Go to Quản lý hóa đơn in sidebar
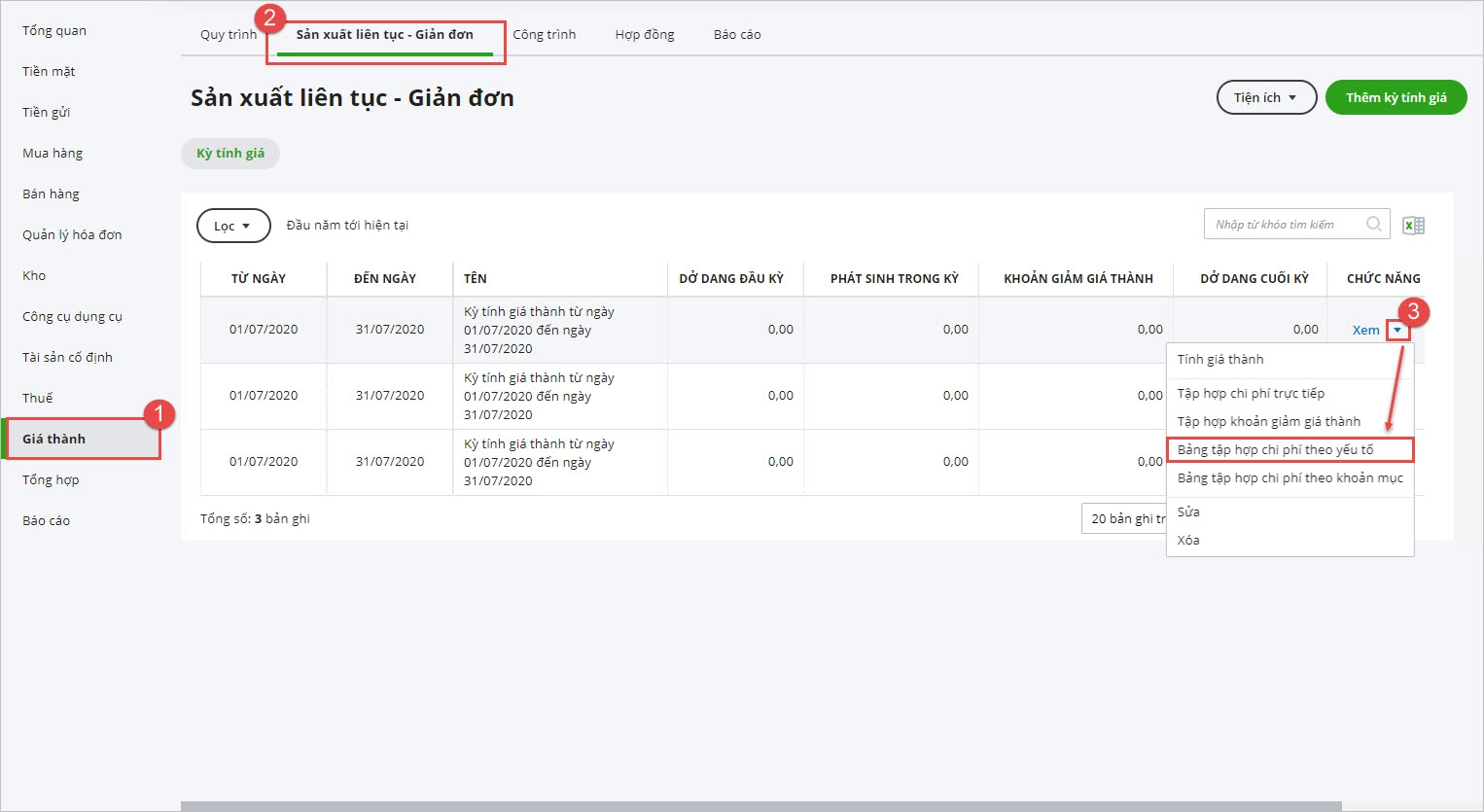 click(72, 235)
